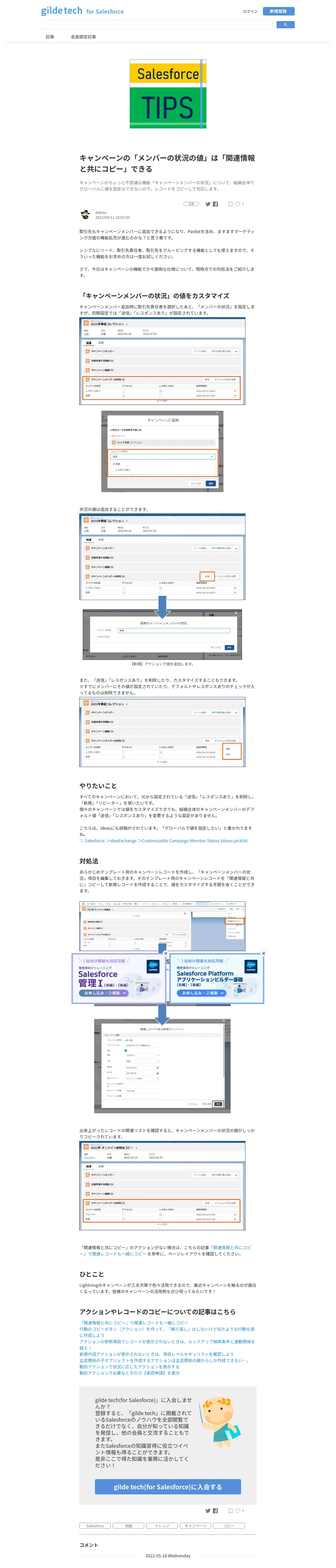Click the article title キャンペーンの「メンバーの状況の値」
336x1568 pixels.
167,163
